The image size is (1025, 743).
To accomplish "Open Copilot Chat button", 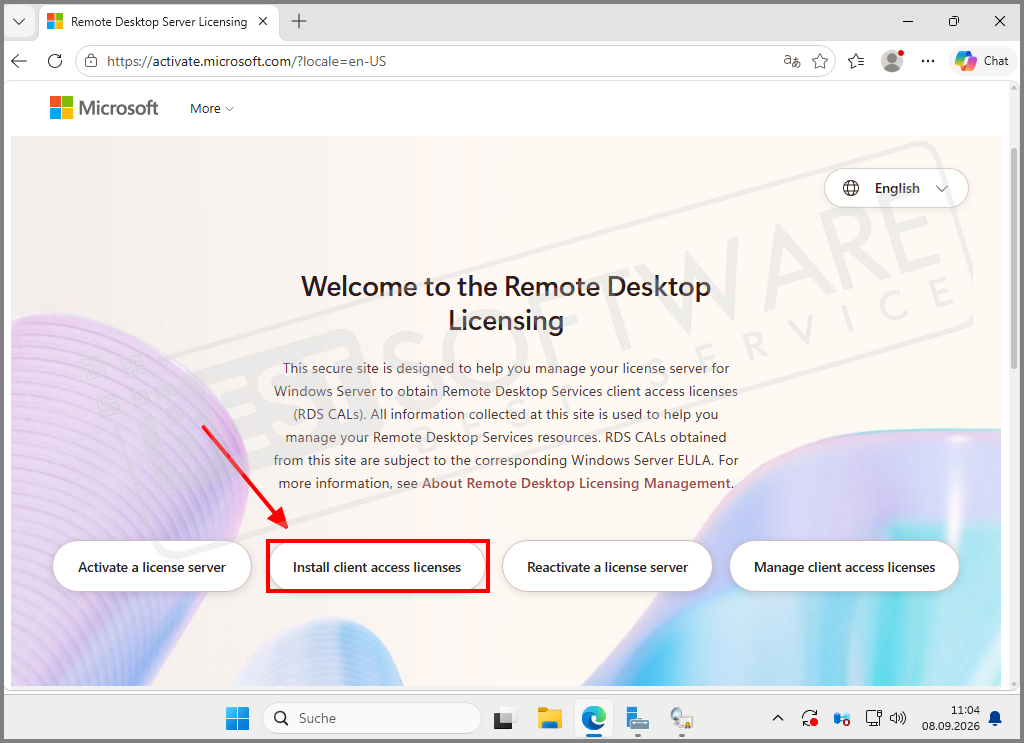I will tap(982, 61).
